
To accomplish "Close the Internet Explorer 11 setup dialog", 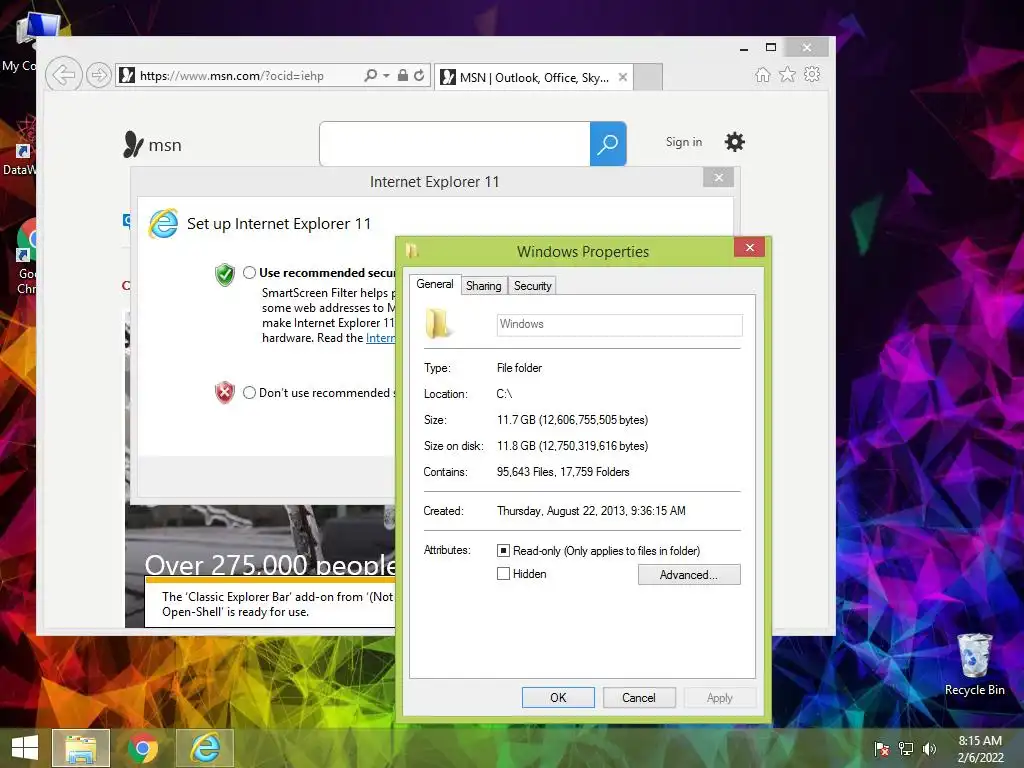I will pyautogui.click(x=718, y=178).
